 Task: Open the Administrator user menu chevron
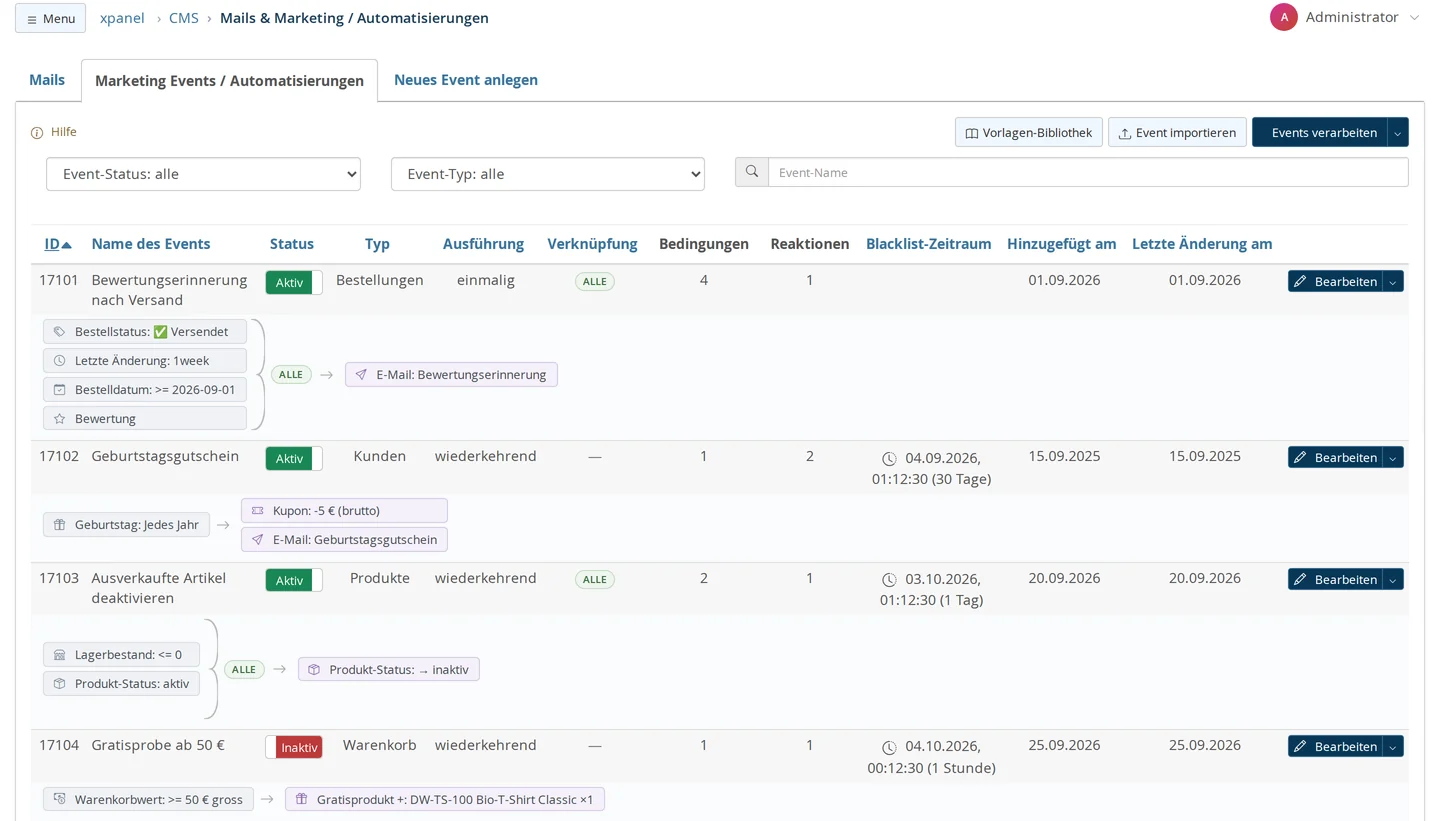point(1414,18)
